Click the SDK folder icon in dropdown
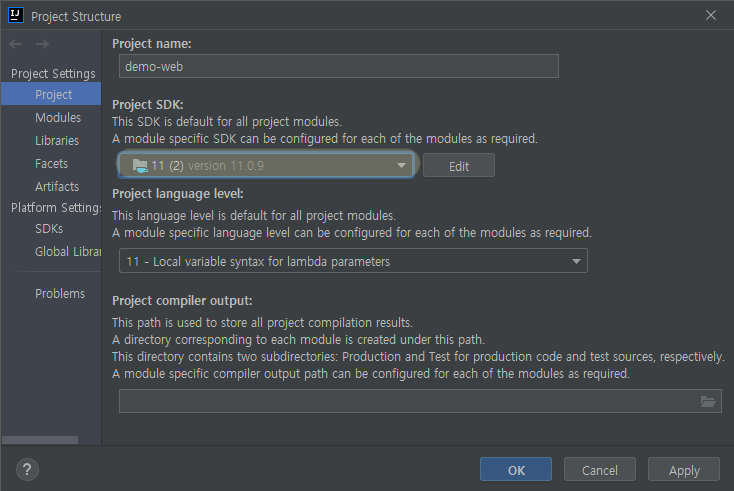734x491 pixels. [x=140, y=166]
